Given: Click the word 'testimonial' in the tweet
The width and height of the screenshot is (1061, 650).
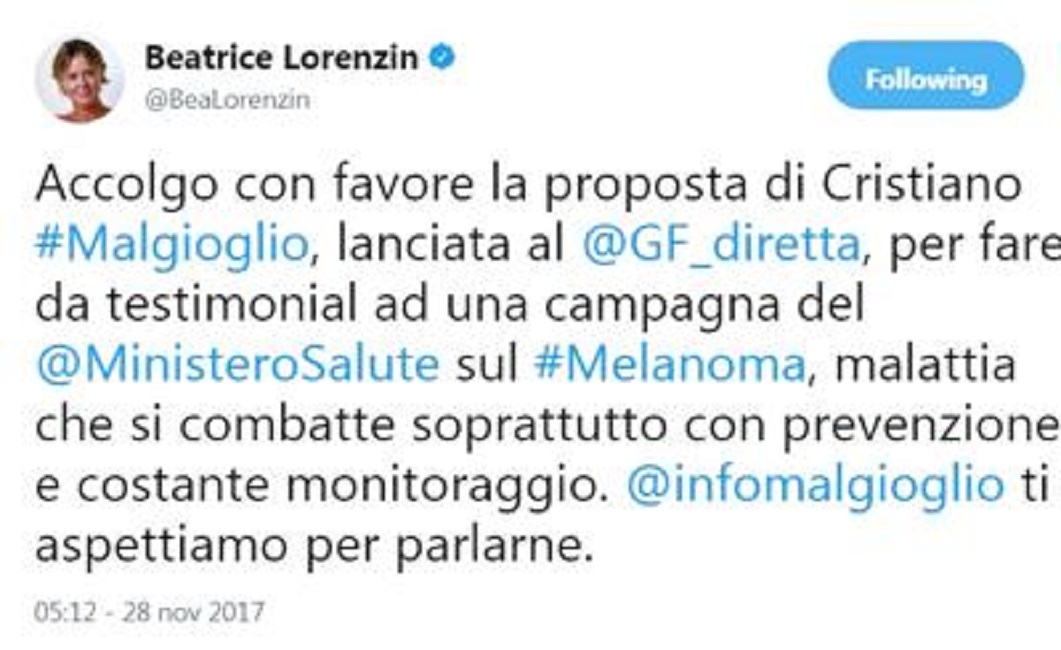Looking at the screenshot, I should tap(231, 304).
